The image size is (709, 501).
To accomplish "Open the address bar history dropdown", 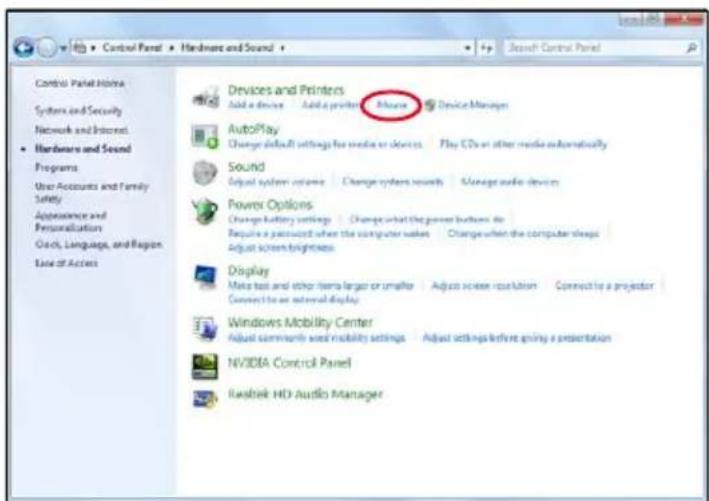I will pos(468,48).
